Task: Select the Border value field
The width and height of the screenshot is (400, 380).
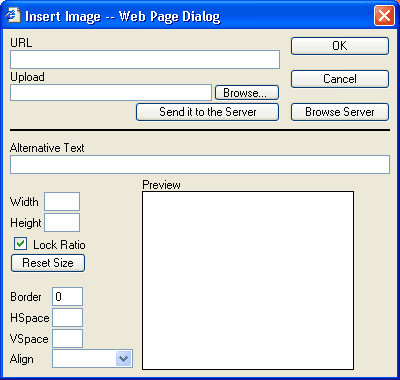Action: [x=67, y=296]
